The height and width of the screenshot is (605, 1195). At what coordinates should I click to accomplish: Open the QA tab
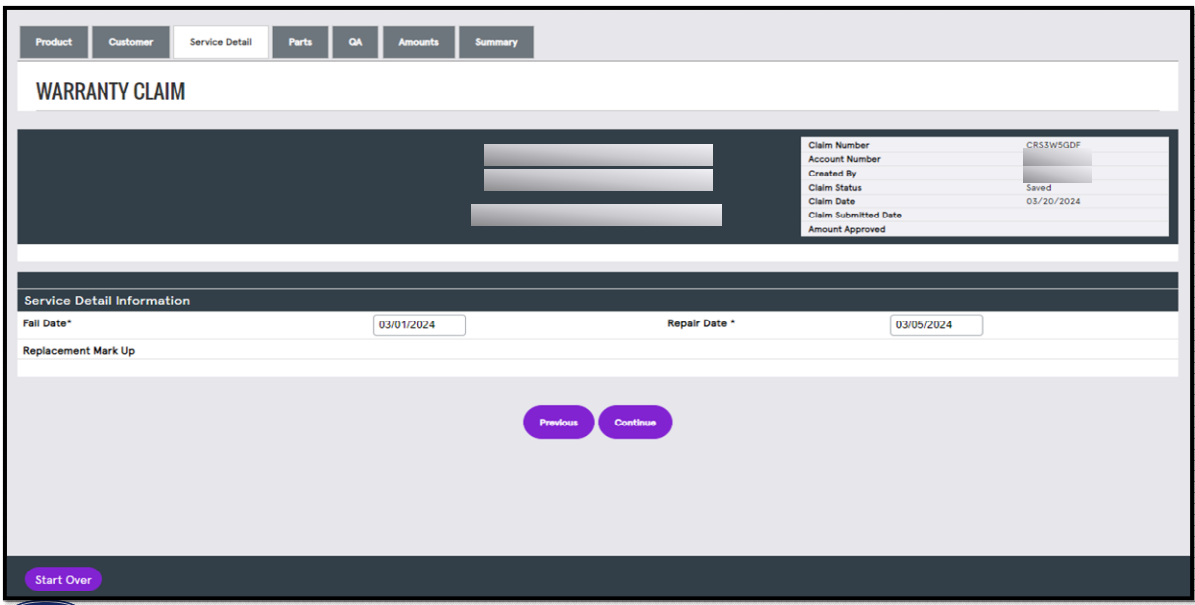click(x=355, y=41)
